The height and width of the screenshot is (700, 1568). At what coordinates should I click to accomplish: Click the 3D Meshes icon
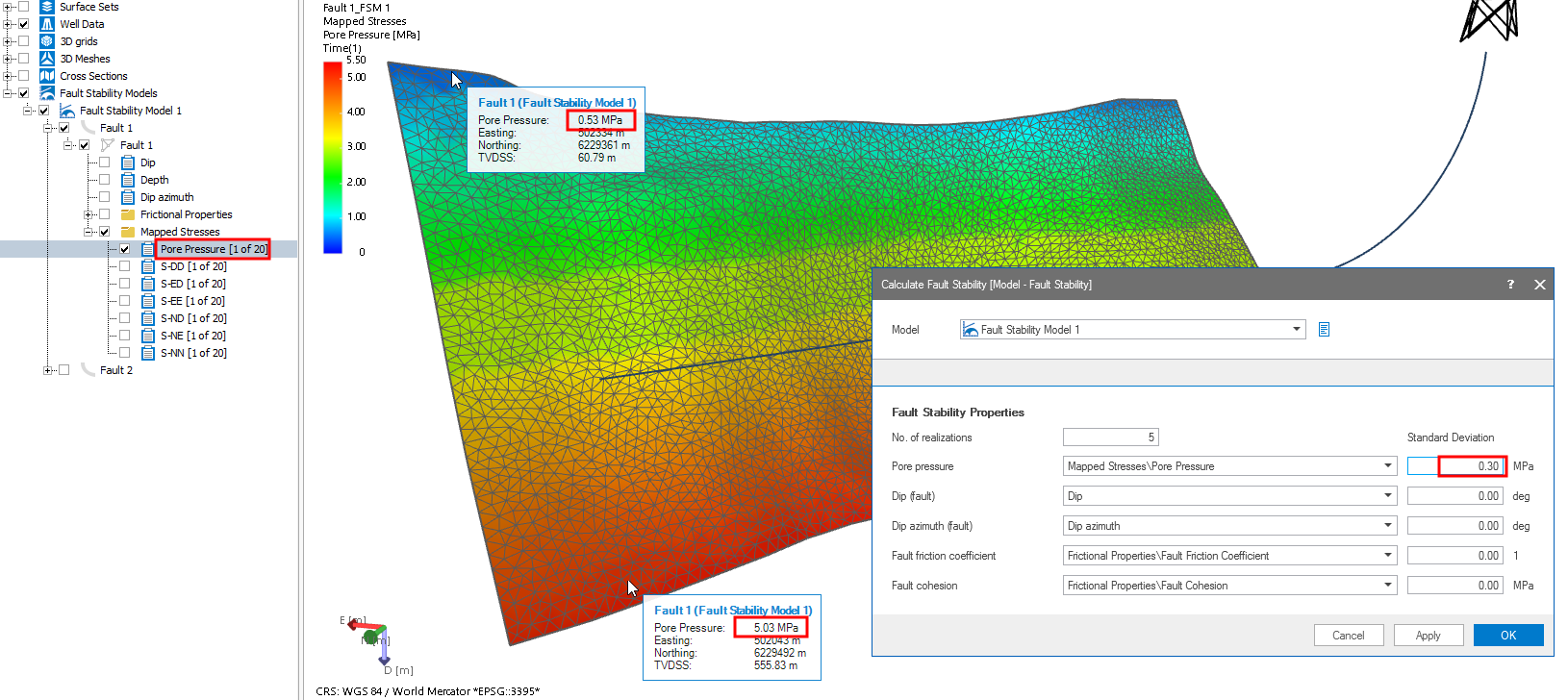tap(47, 59)
